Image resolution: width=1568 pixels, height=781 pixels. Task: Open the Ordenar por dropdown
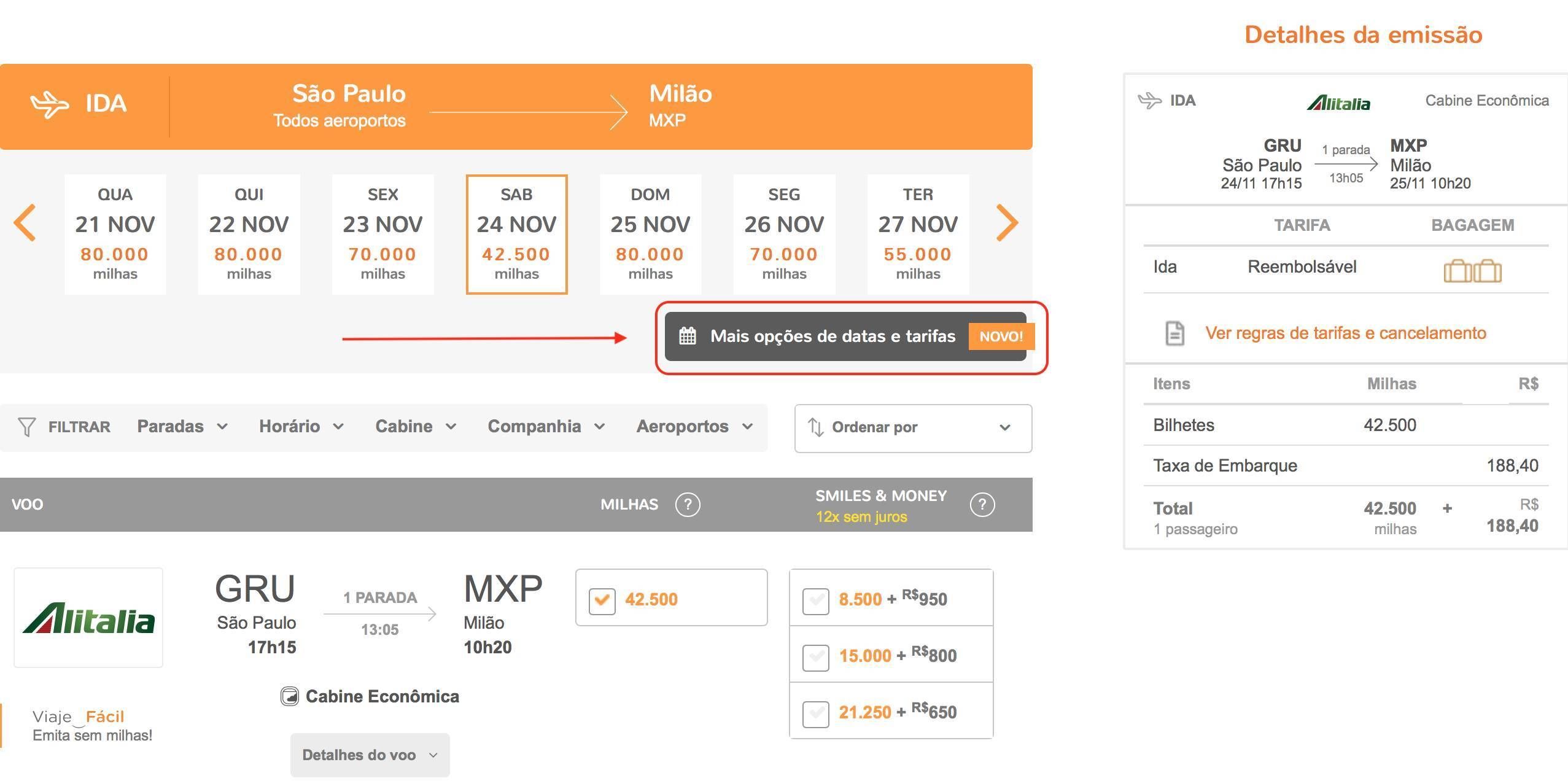click(x=913, y=428)
